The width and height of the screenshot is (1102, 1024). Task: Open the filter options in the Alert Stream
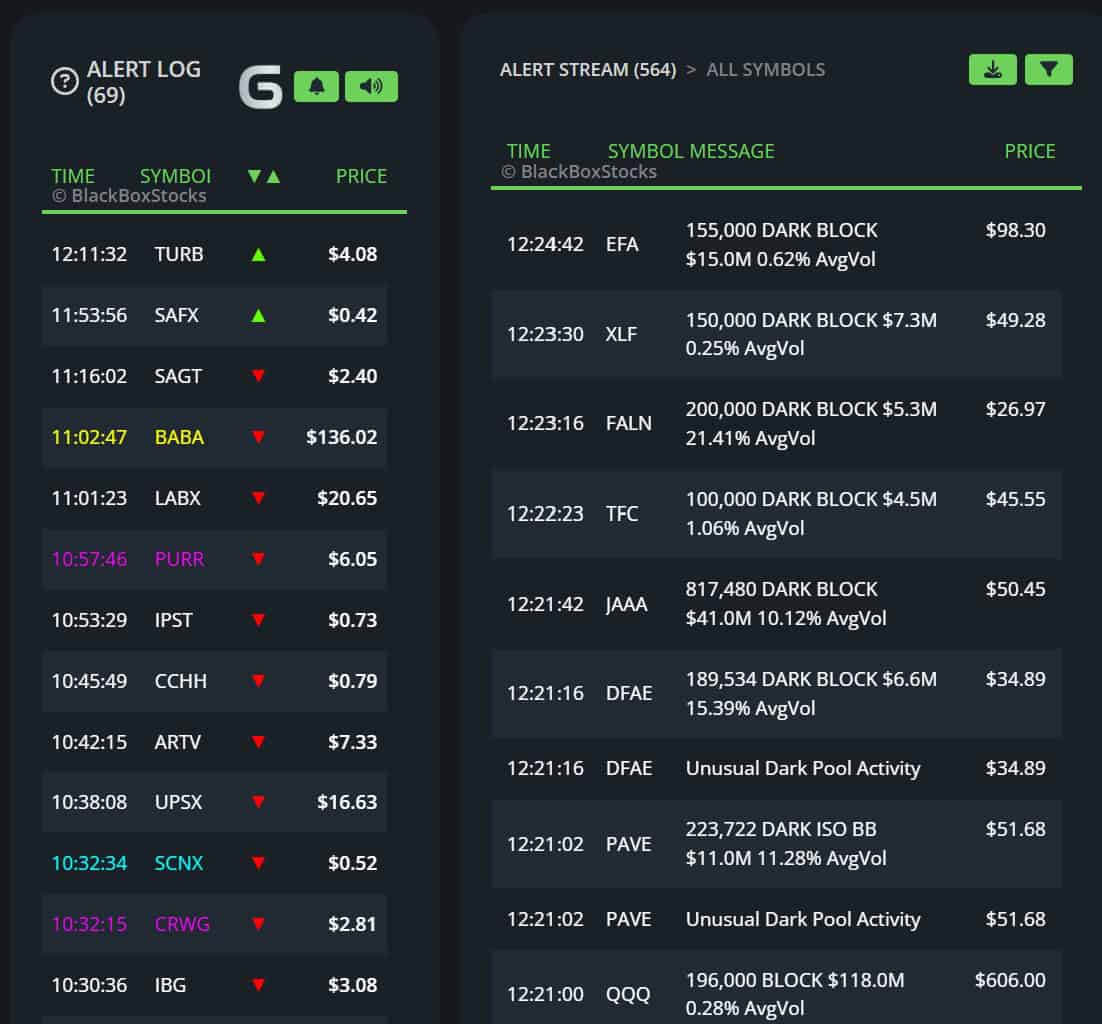pyautogui.click(x=1049, y=69)
